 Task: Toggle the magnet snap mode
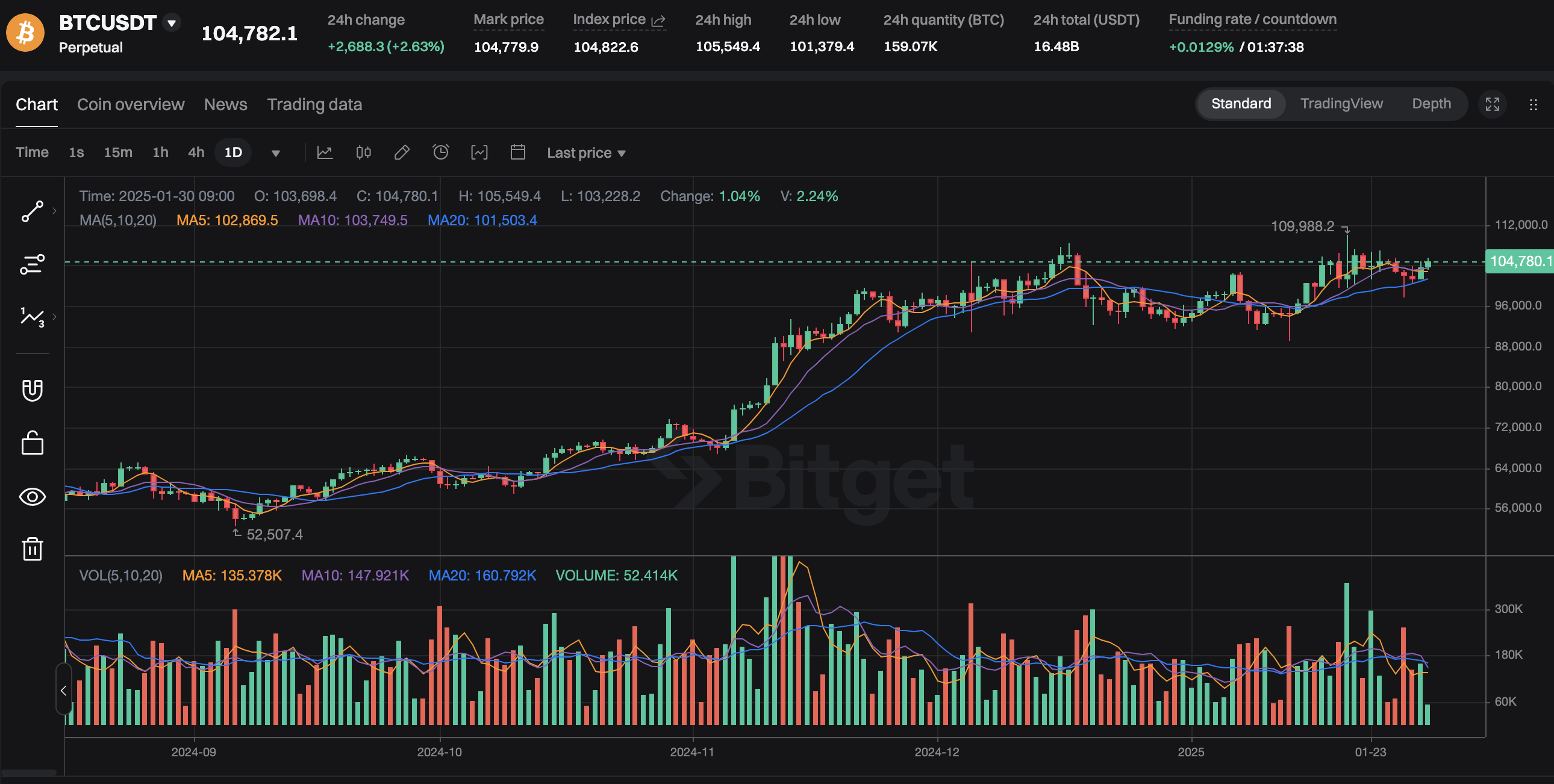32,390
